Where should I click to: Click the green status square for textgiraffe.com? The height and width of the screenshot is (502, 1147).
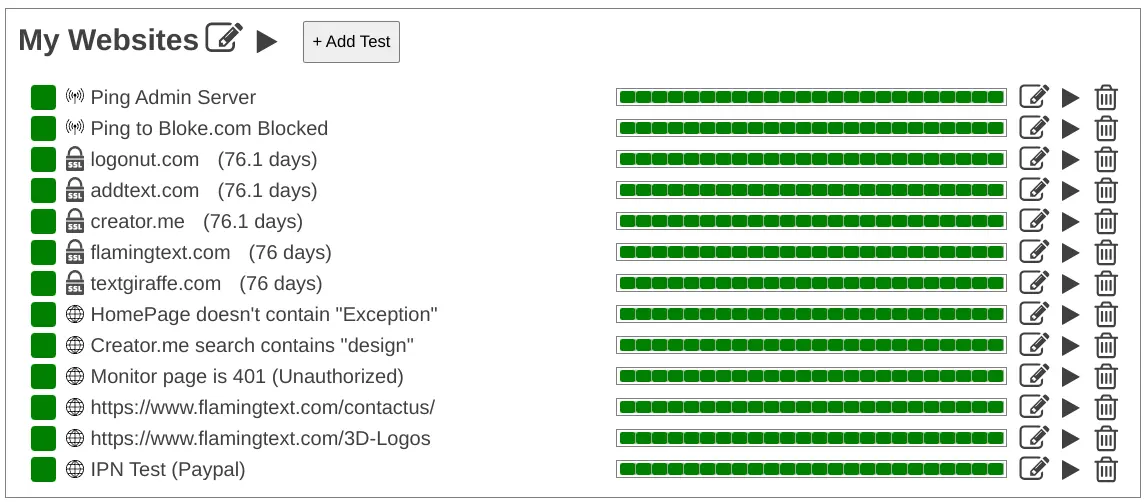[43, 283]
